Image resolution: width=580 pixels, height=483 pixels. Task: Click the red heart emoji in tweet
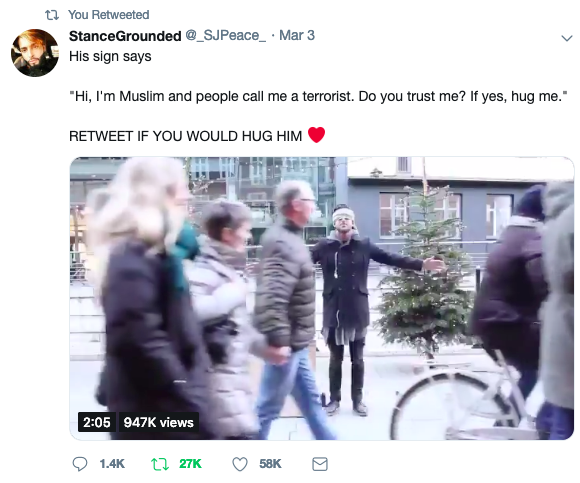pyautogui.click(x=316, y=135)
